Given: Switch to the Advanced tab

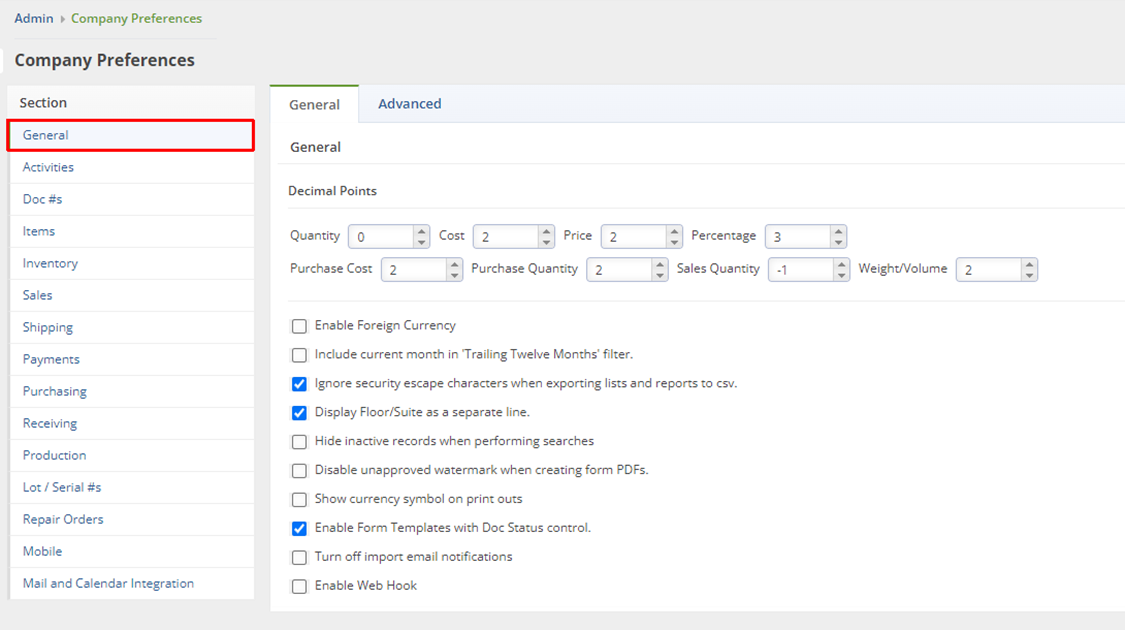Looking at the screenshot, I should coord(409,104).
